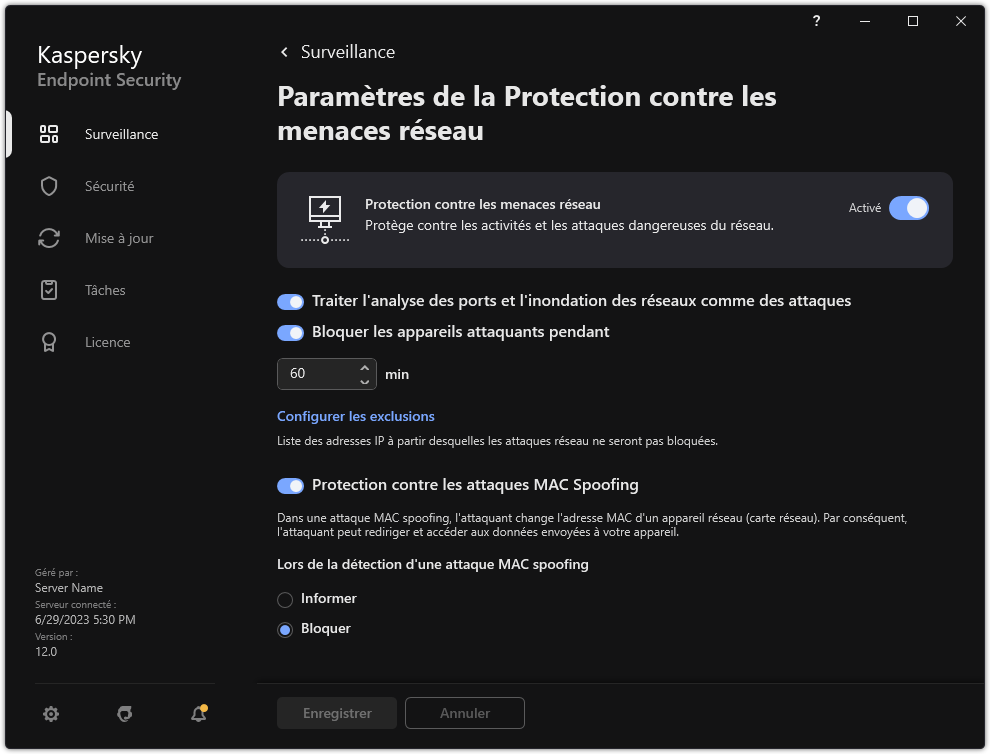990x754 pixels.
Task: Save settings with Enregistrer
Action: pyautogui.click(x=336, y=713)
